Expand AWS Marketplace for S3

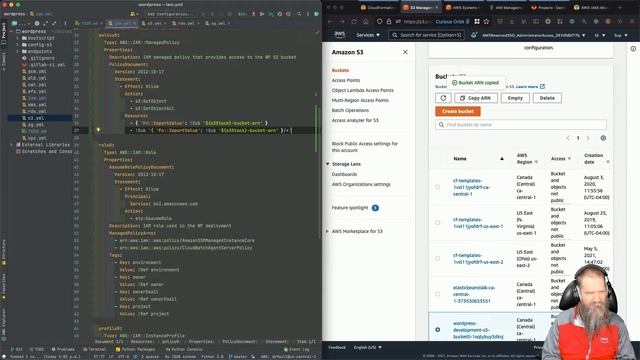pyautogui.click(x=327, y=231)
